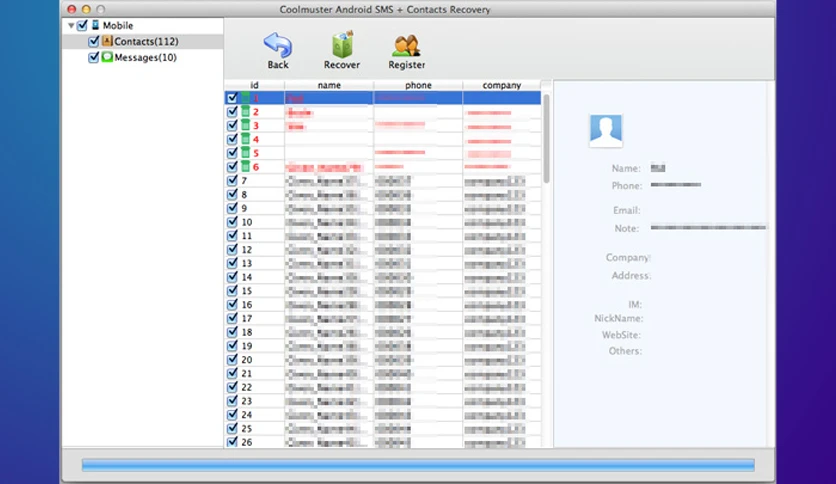
Task: Select id number 14 in the table
Action: 247,277
